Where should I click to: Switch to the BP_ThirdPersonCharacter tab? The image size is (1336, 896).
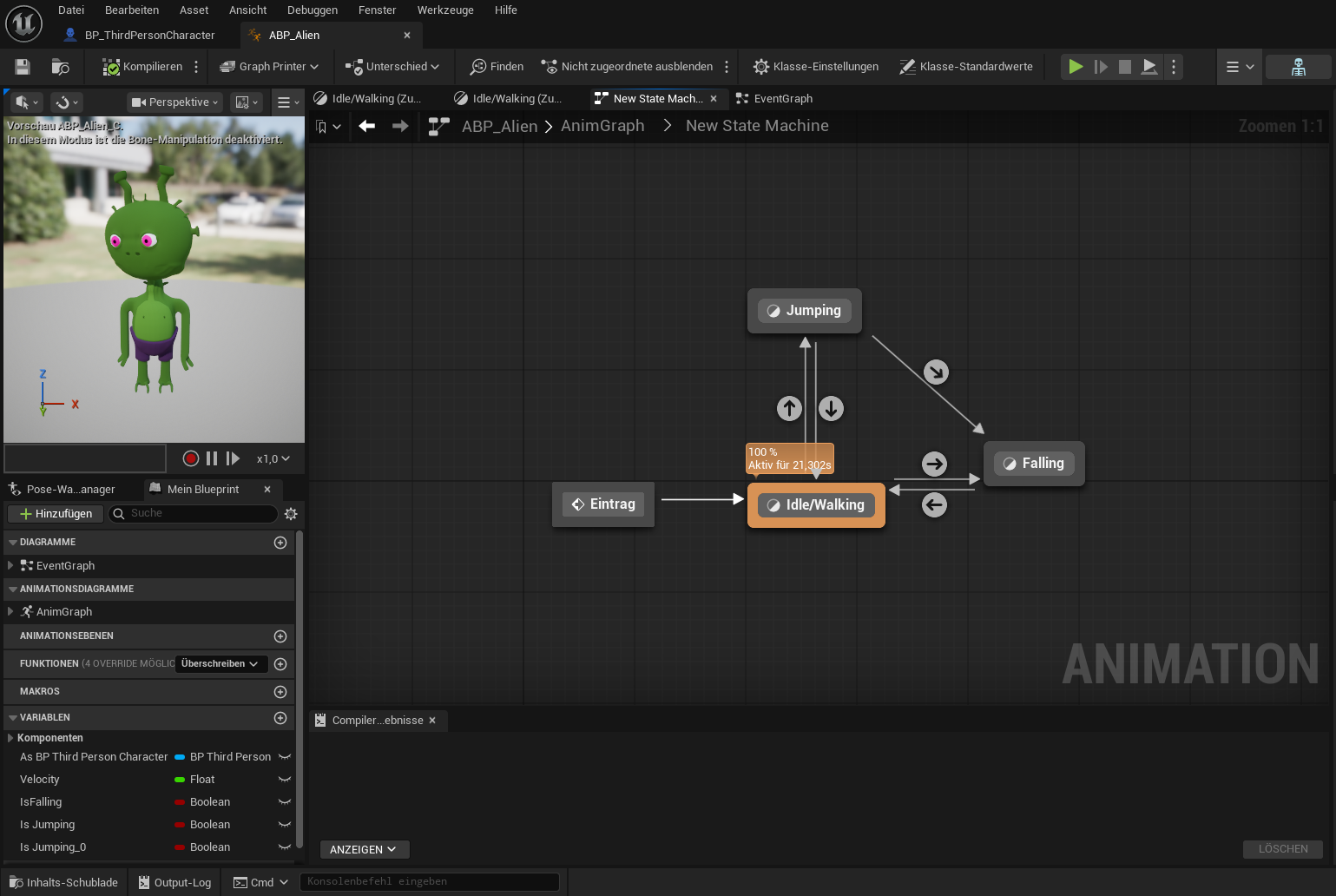pos(141,36)
